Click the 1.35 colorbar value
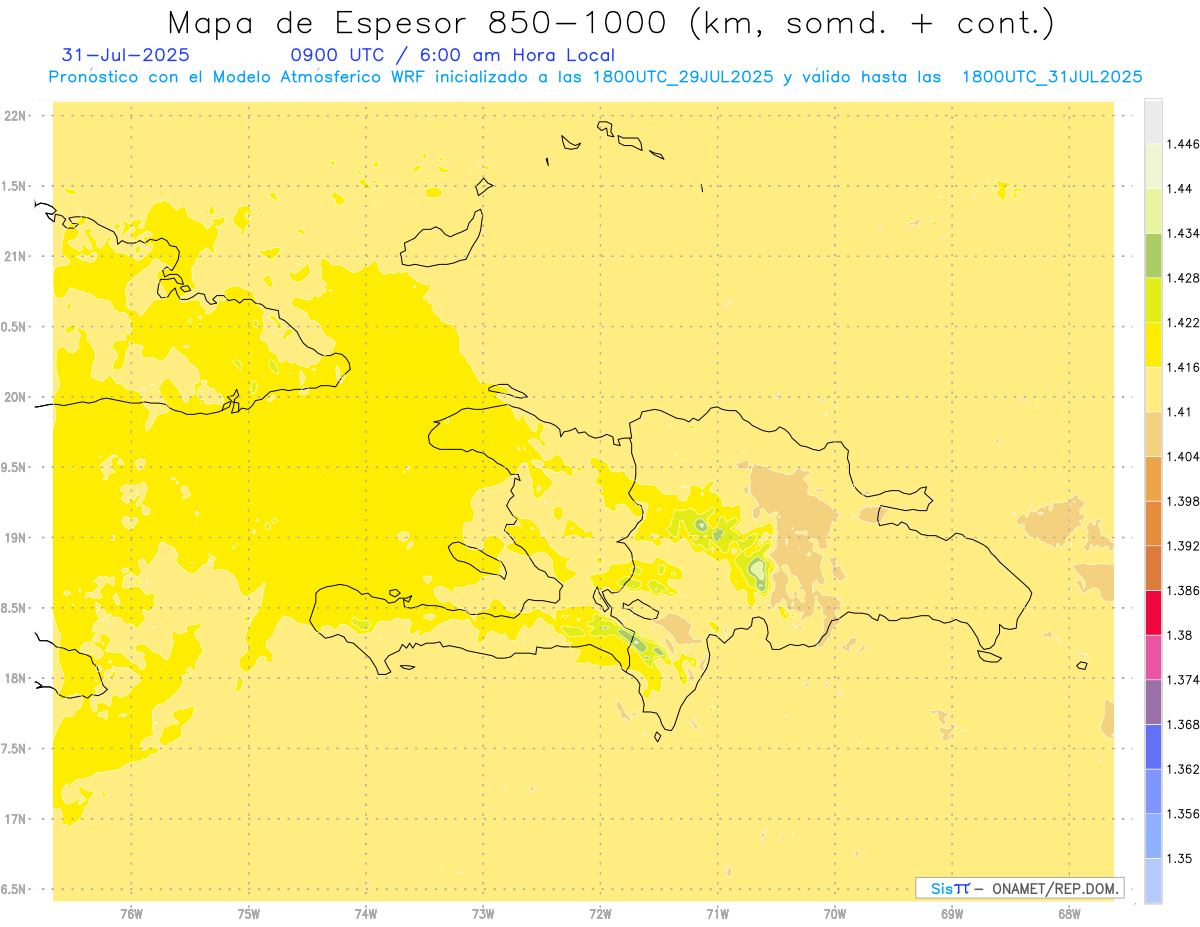The height and width of the screenshot is (927, 1200). tap(1180, 858)
